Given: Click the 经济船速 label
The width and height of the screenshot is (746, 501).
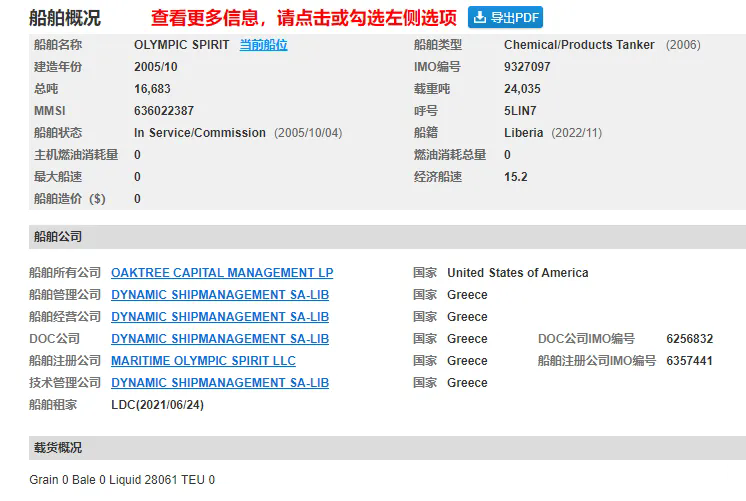Looking at the screenshot, I should click(x=438, y=177).
